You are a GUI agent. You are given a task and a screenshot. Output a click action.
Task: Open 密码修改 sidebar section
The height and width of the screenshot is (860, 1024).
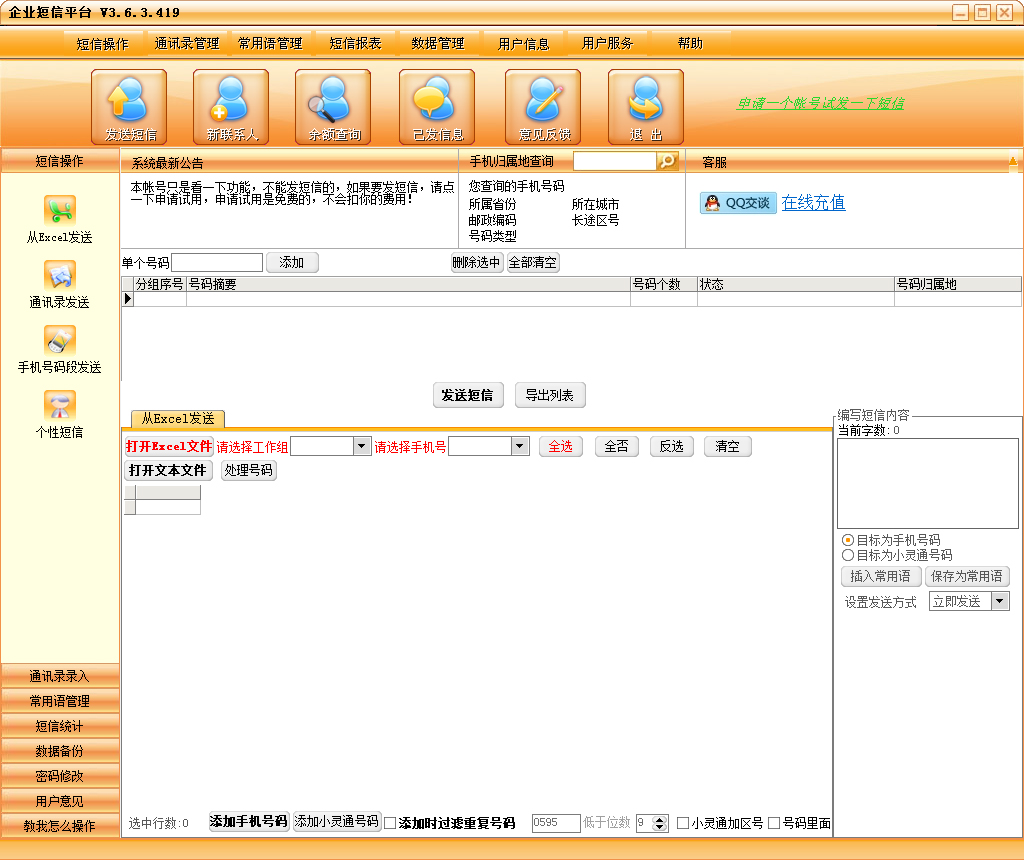coord(60,776)
